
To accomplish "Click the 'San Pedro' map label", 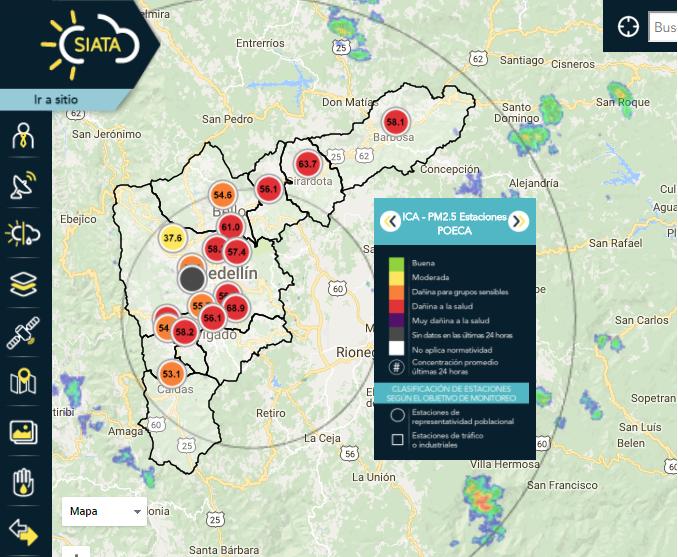I will click(227, 119).
